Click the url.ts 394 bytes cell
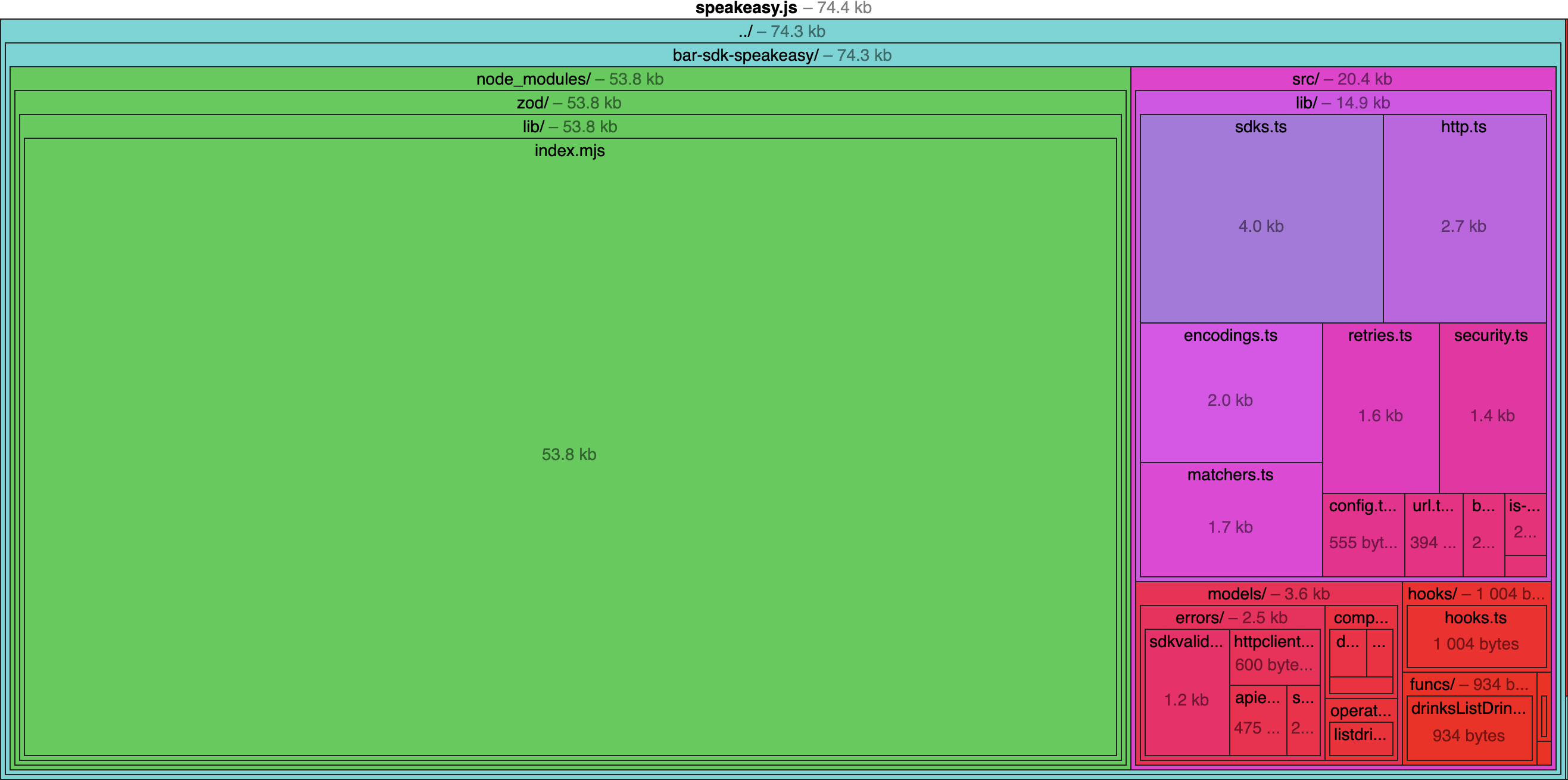This screenshot has height=780, width=1568. (1433, 536)
